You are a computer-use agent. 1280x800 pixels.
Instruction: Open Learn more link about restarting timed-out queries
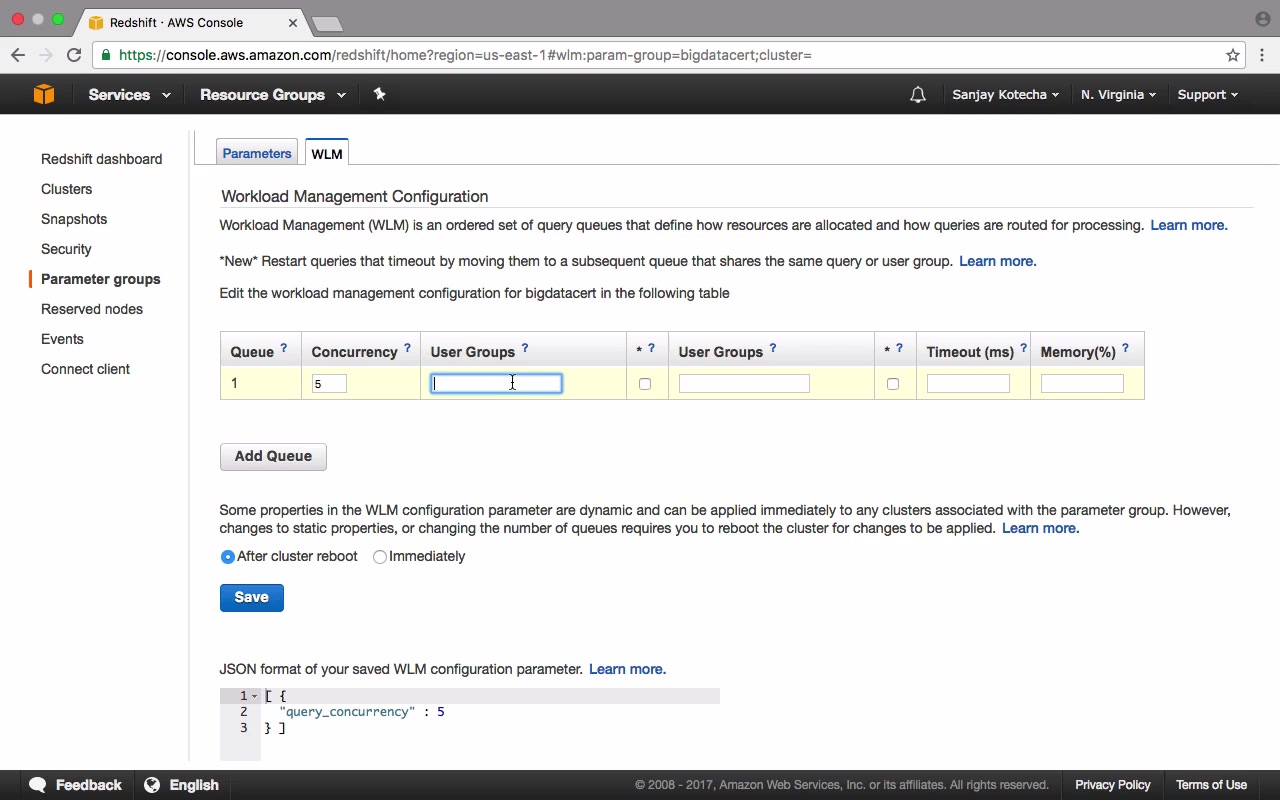[x=998, y=261]
